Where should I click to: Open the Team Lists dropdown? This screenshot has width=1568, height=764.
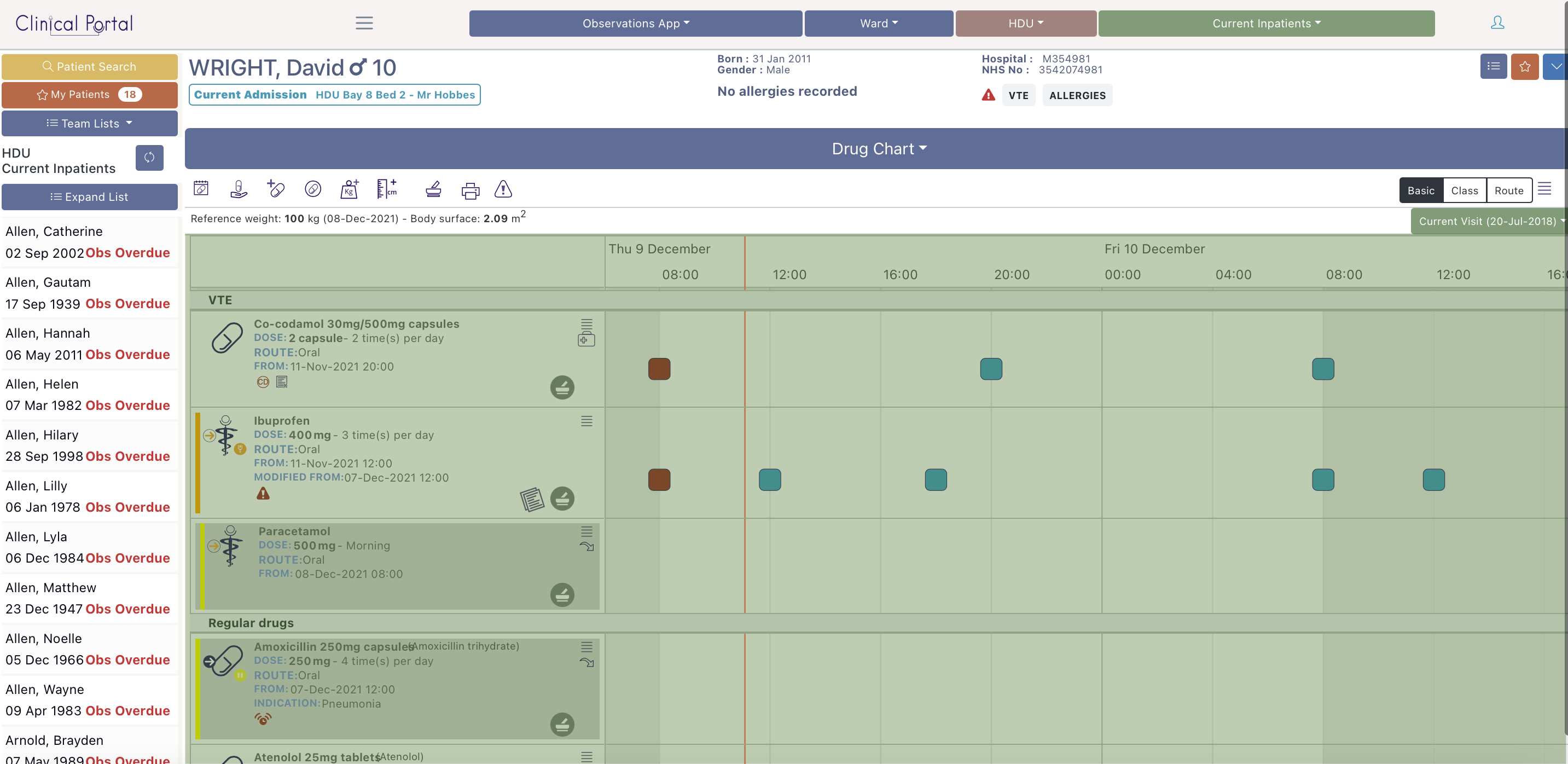pos(90,124)
